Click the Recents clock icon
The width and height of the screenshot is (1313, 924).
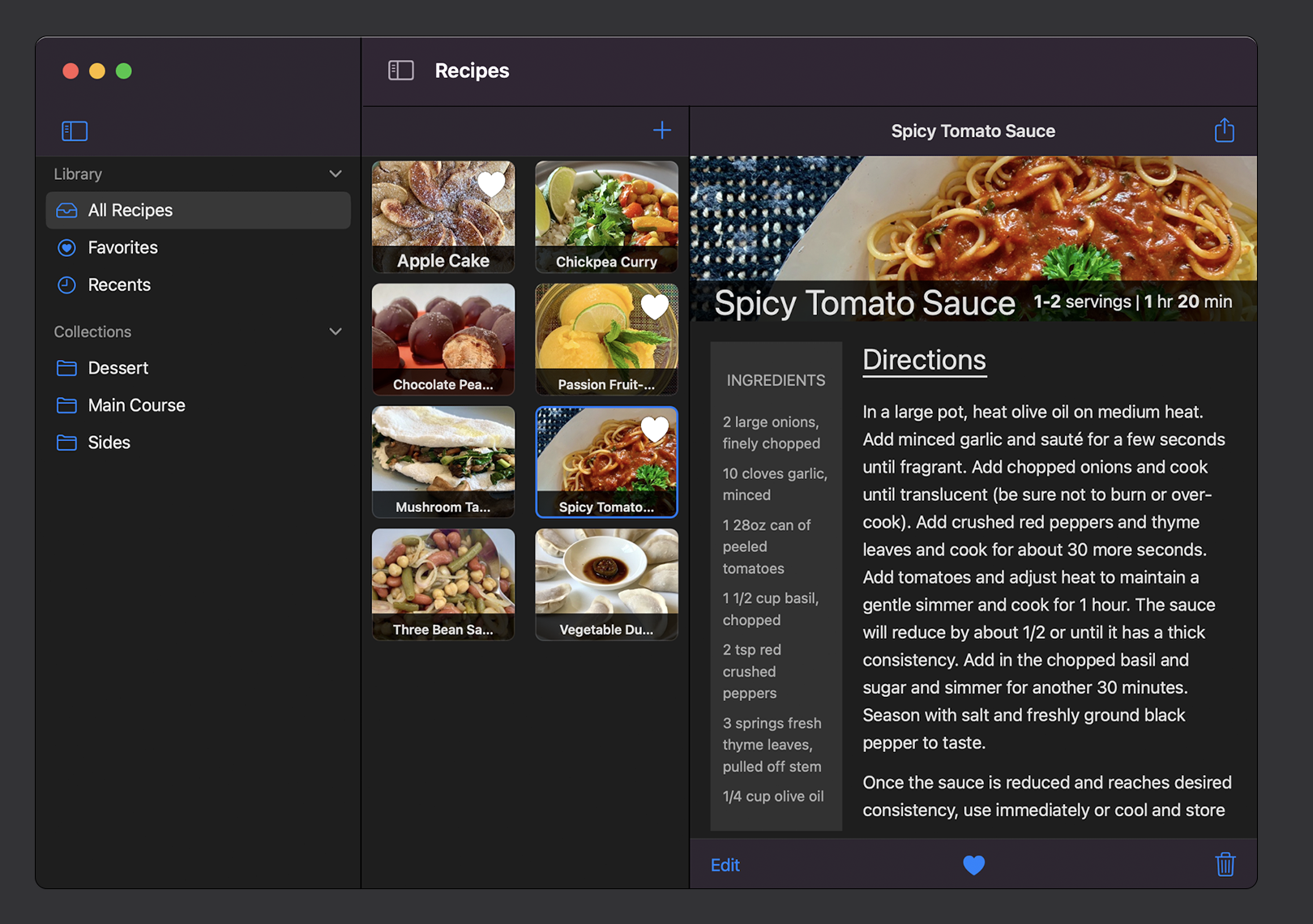[67, 284]
